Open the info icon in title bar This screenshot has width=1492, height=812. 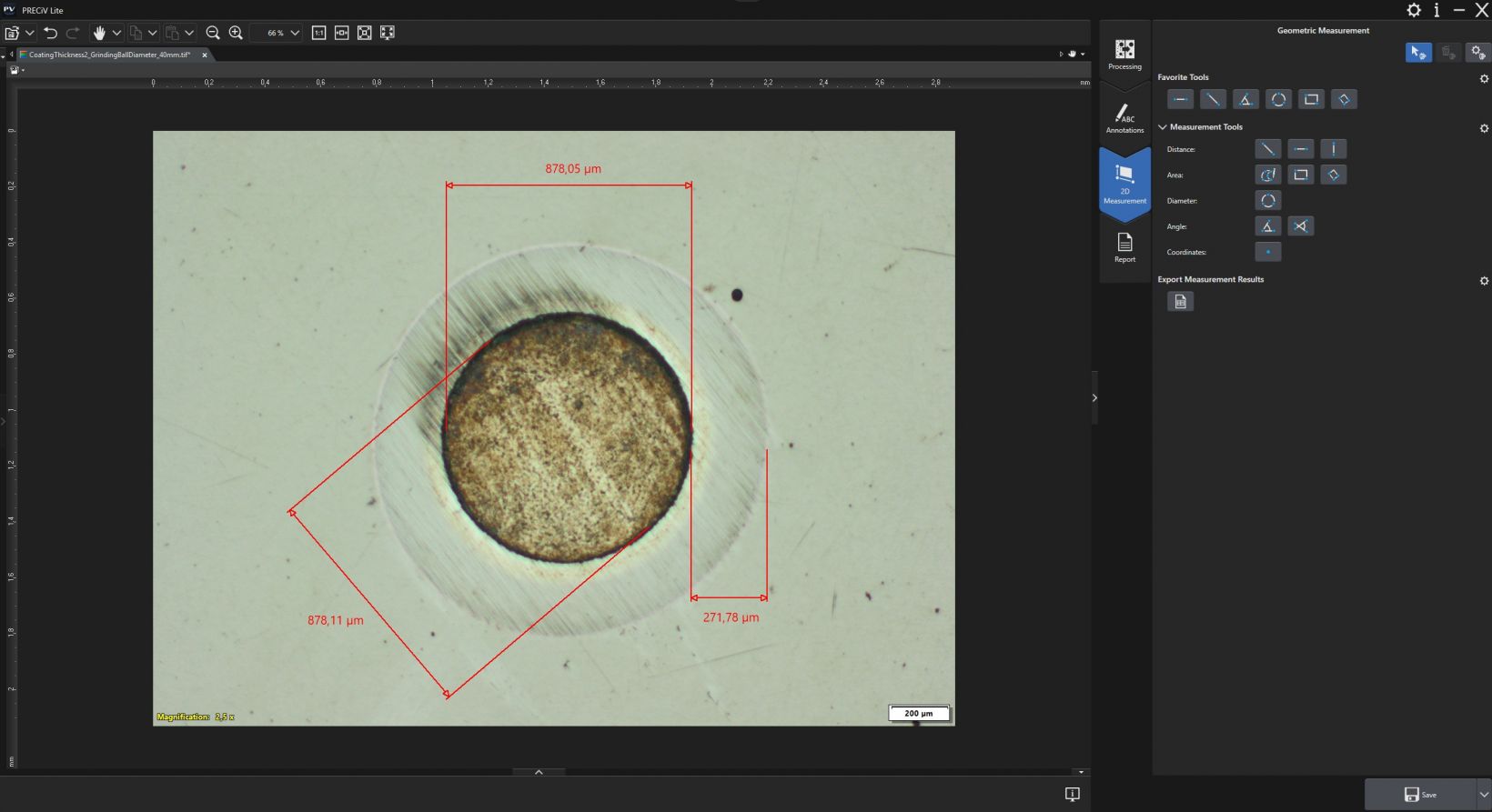1437,10
